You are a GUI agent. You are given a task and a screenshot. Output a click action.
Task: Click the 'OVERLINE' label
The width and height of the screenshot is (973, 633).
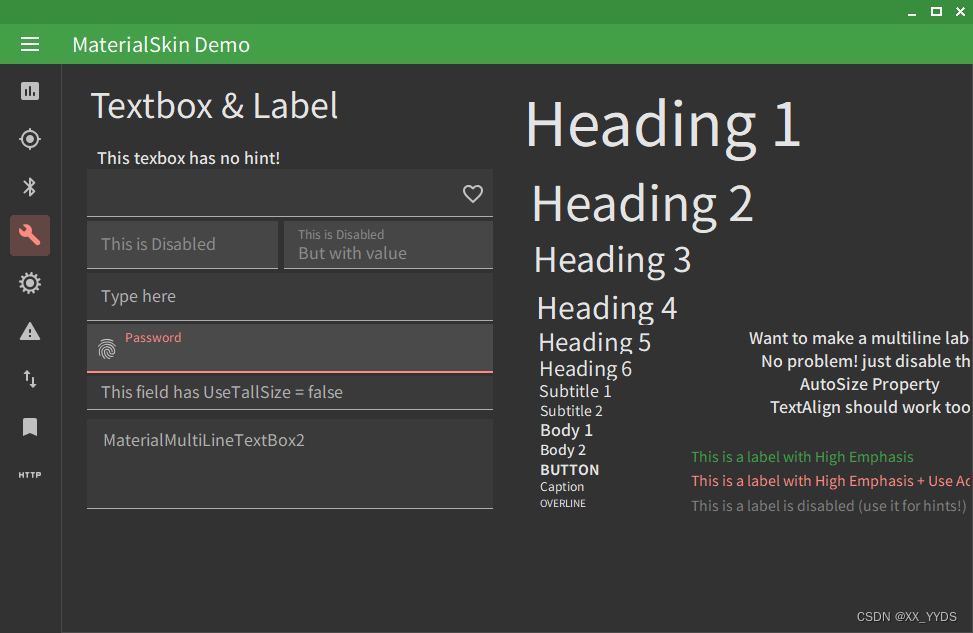click(563, 503)
